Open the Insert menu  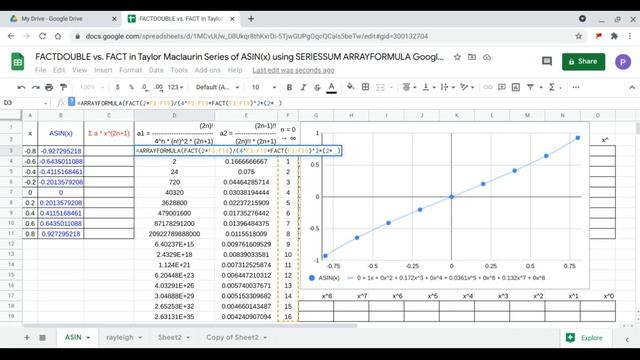click(x=103, y=70)
